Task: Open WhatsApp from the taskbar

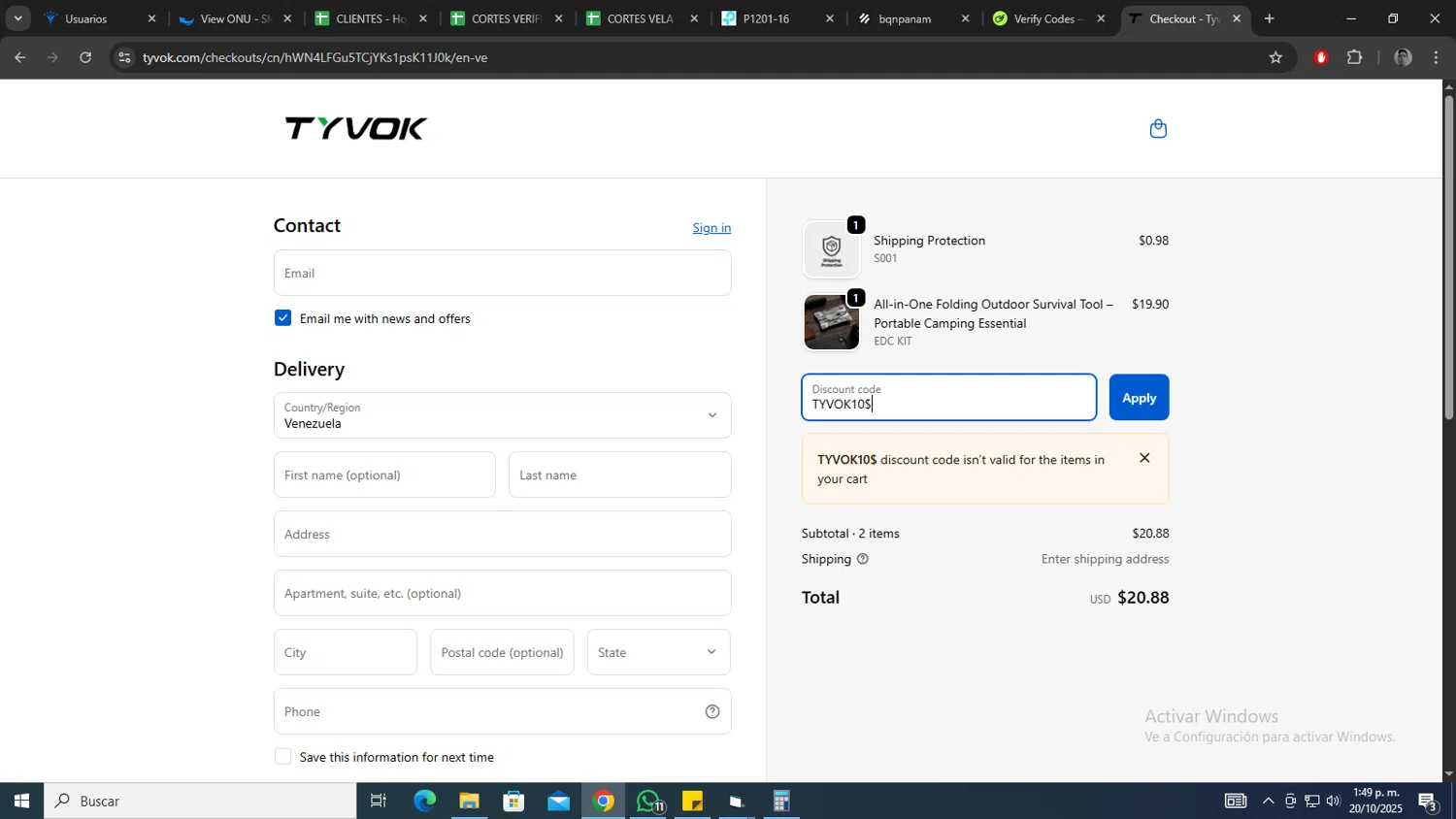Action: click(x=648, y=801)
